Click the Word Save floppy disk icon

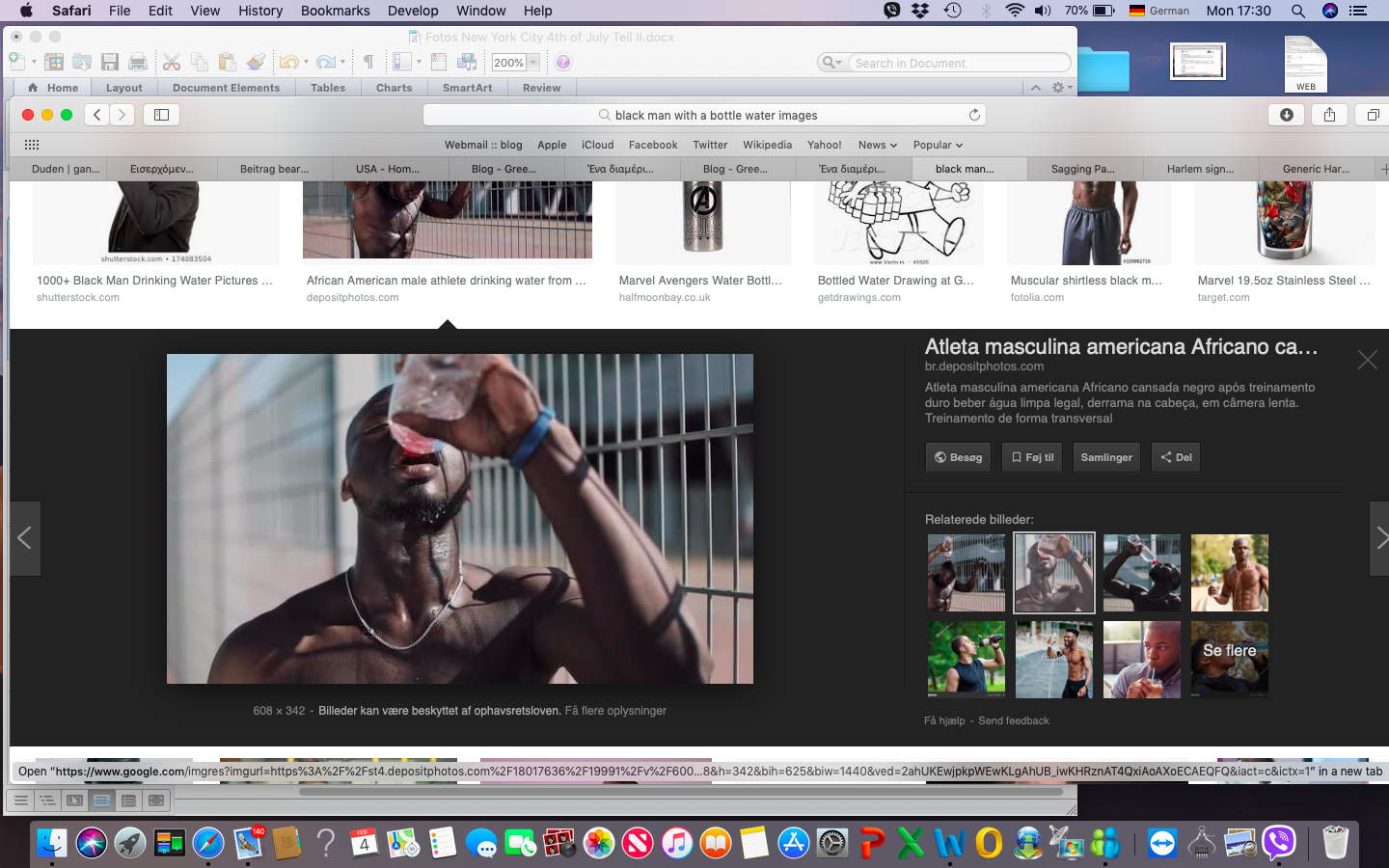(110, 63)
